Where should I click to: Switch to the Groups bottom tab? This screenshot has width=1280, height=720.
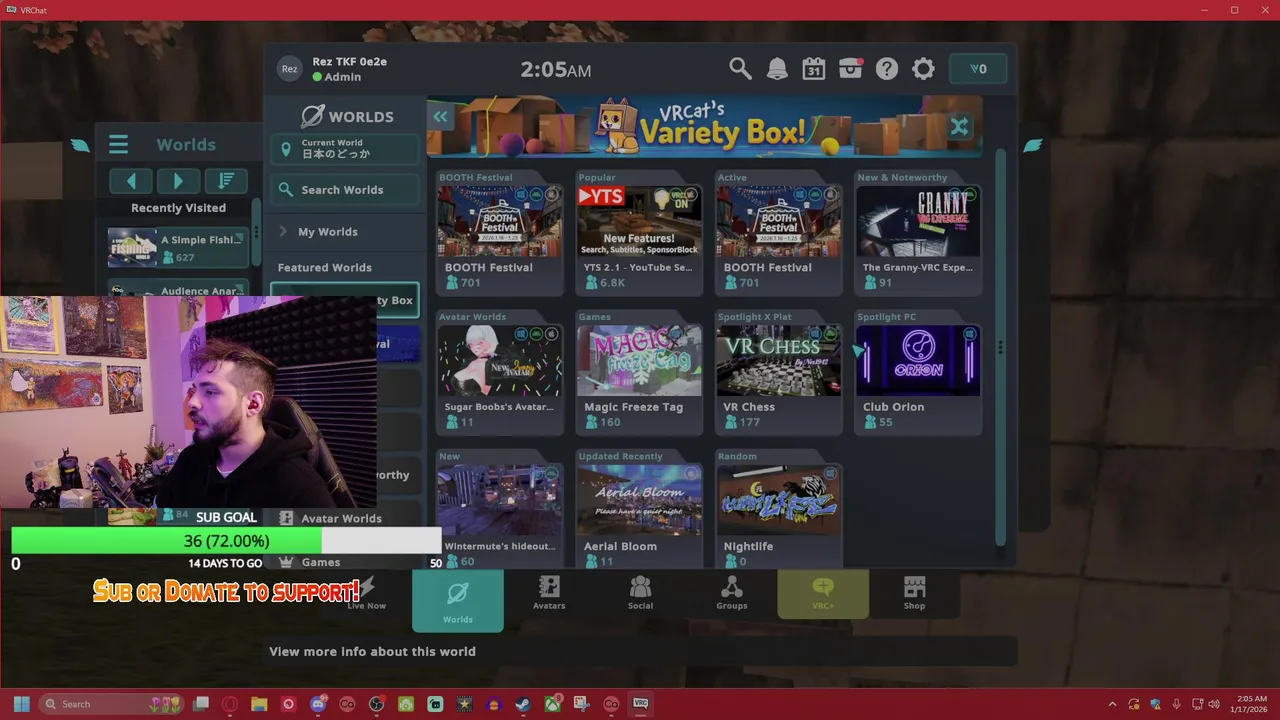pos(731,593)
